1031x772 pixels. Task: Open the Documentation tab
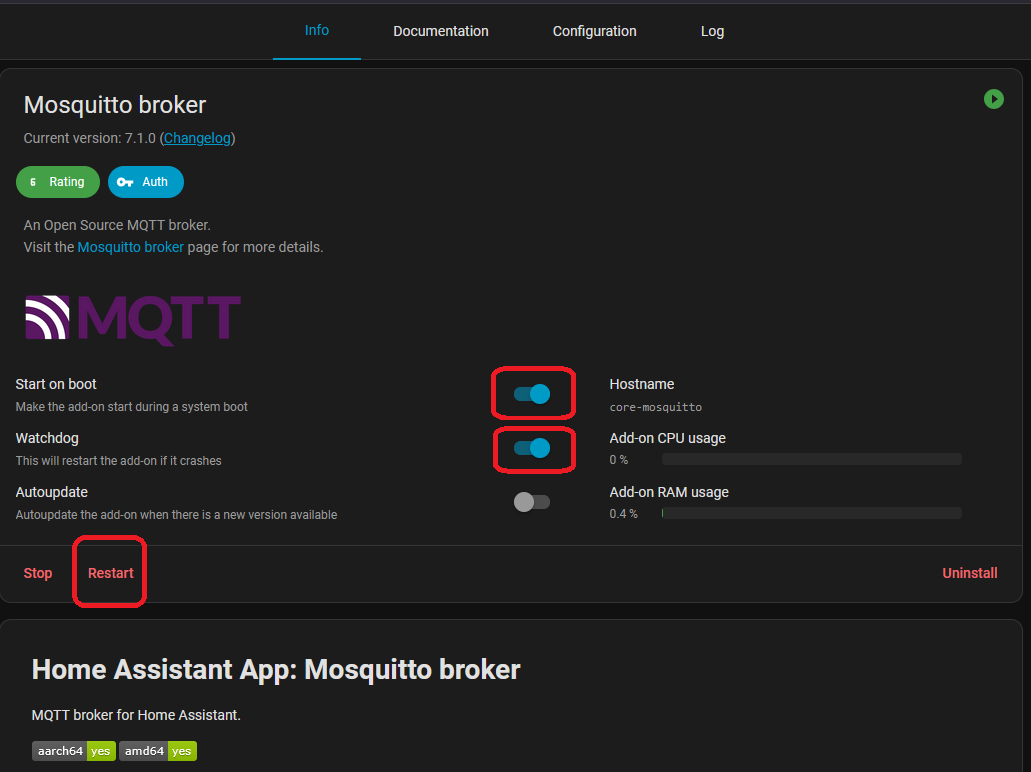point(441,31)
